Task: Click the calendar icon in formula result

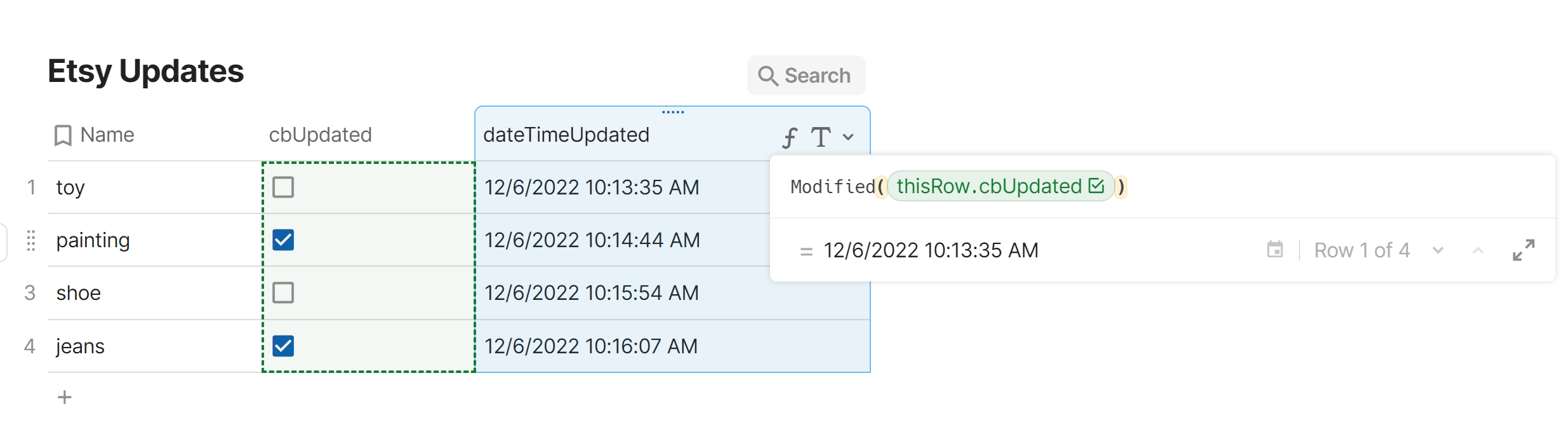Action: [x=1275, y=250]
